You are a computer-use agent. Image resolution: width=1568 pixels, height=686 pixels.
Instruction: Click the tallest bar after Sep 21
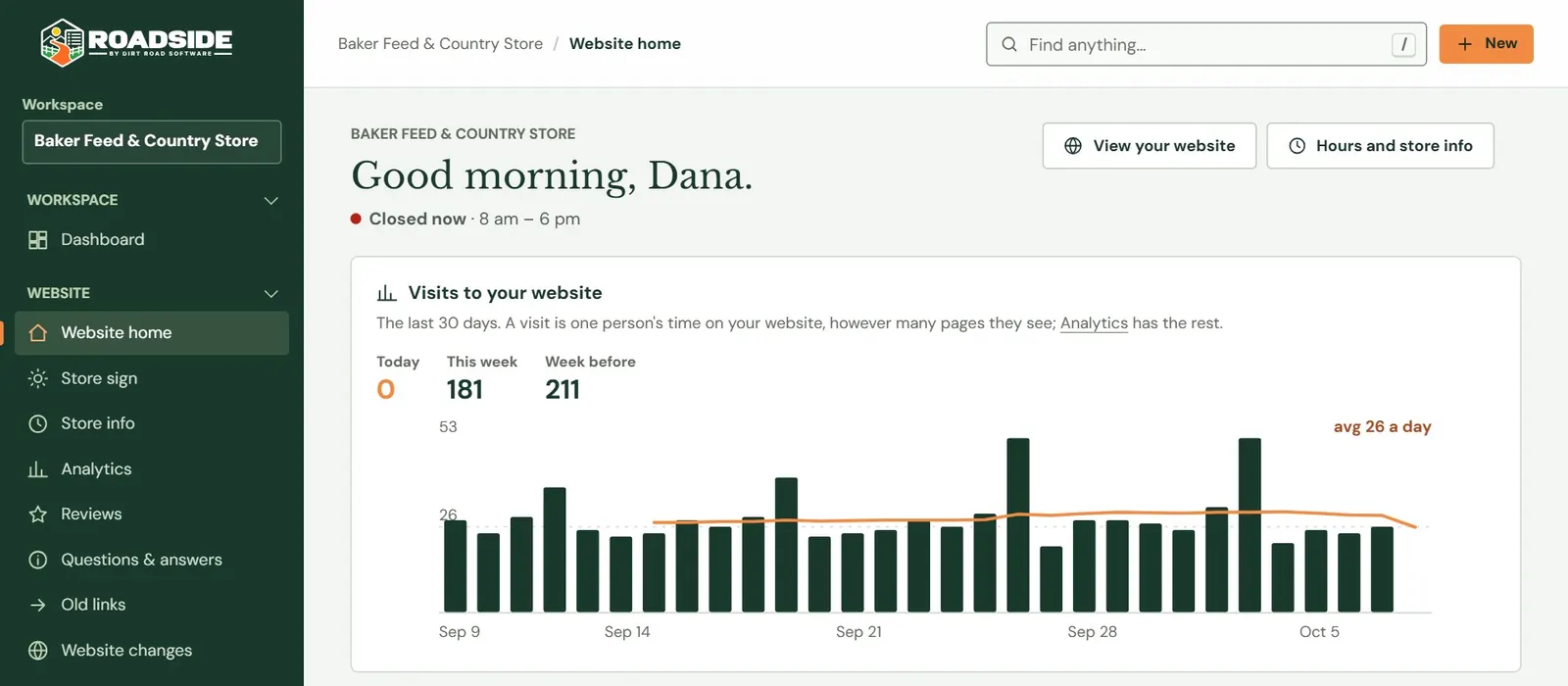point(1018,525)
